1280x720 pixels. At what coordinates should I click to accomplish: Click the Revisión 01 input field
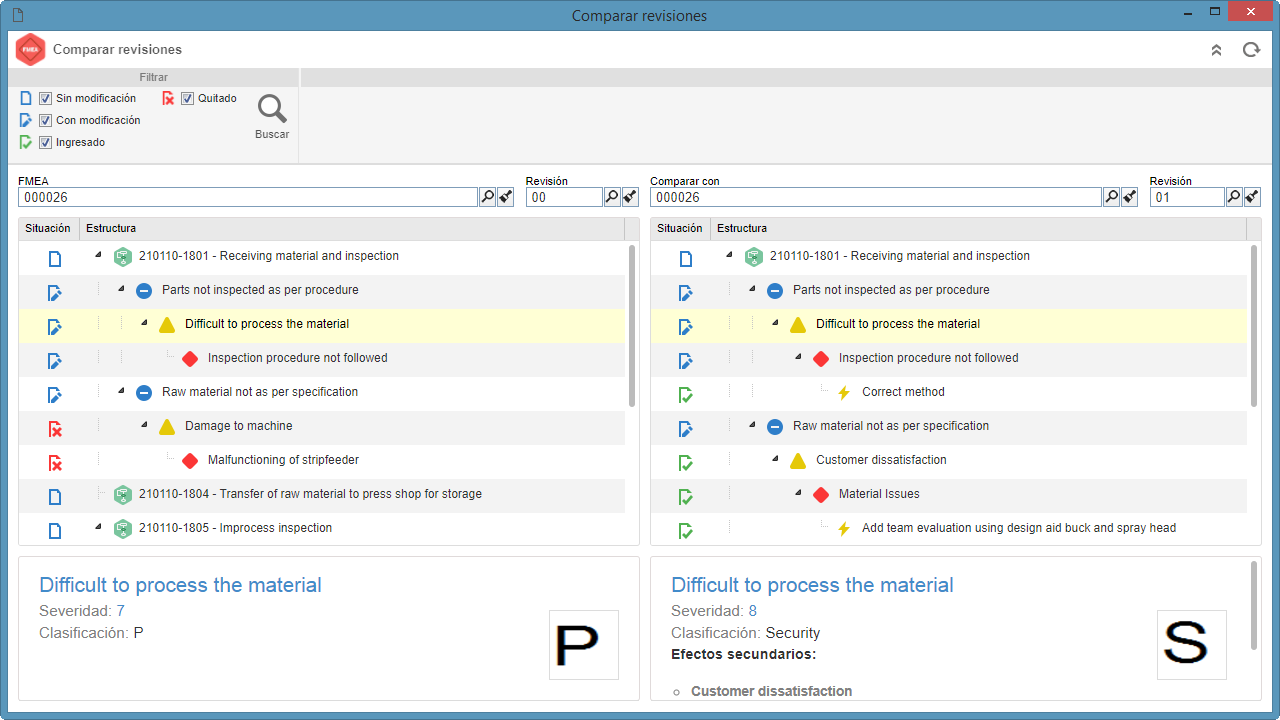pos(1187,197)
